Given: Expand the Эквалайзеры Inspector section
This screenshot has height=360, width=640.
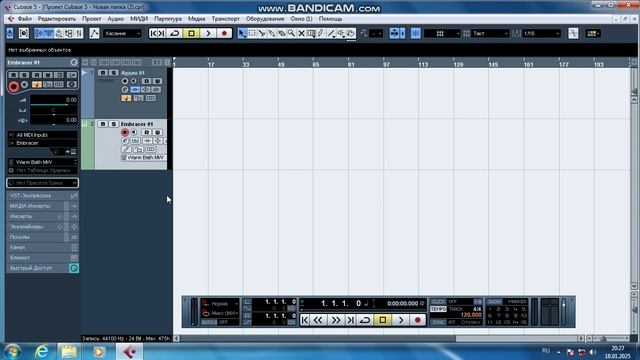Looking at the screenshot, I should [x=42, y=227].
